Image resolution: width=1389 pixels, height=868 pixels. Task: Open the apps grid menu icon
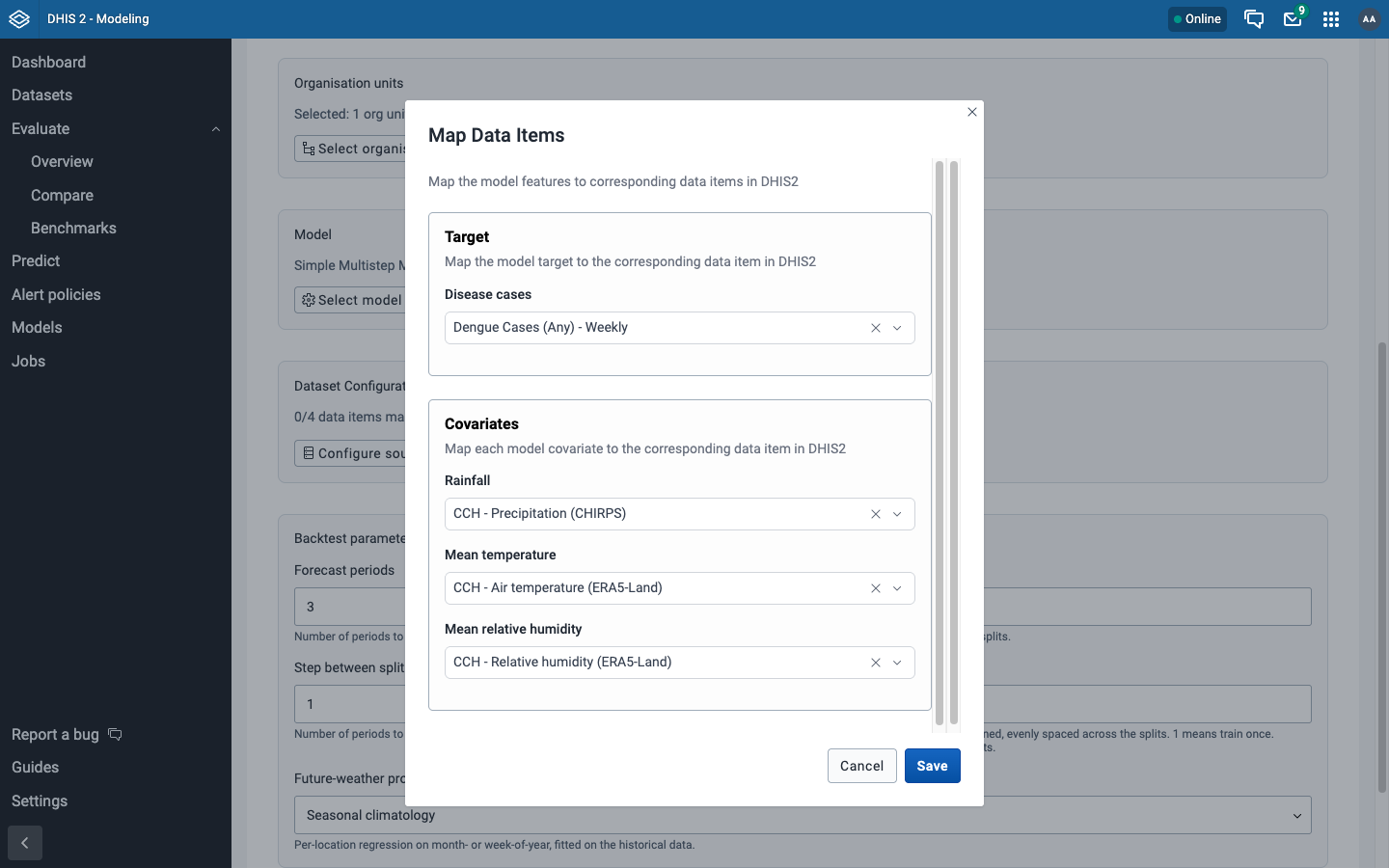point(1331,19)
